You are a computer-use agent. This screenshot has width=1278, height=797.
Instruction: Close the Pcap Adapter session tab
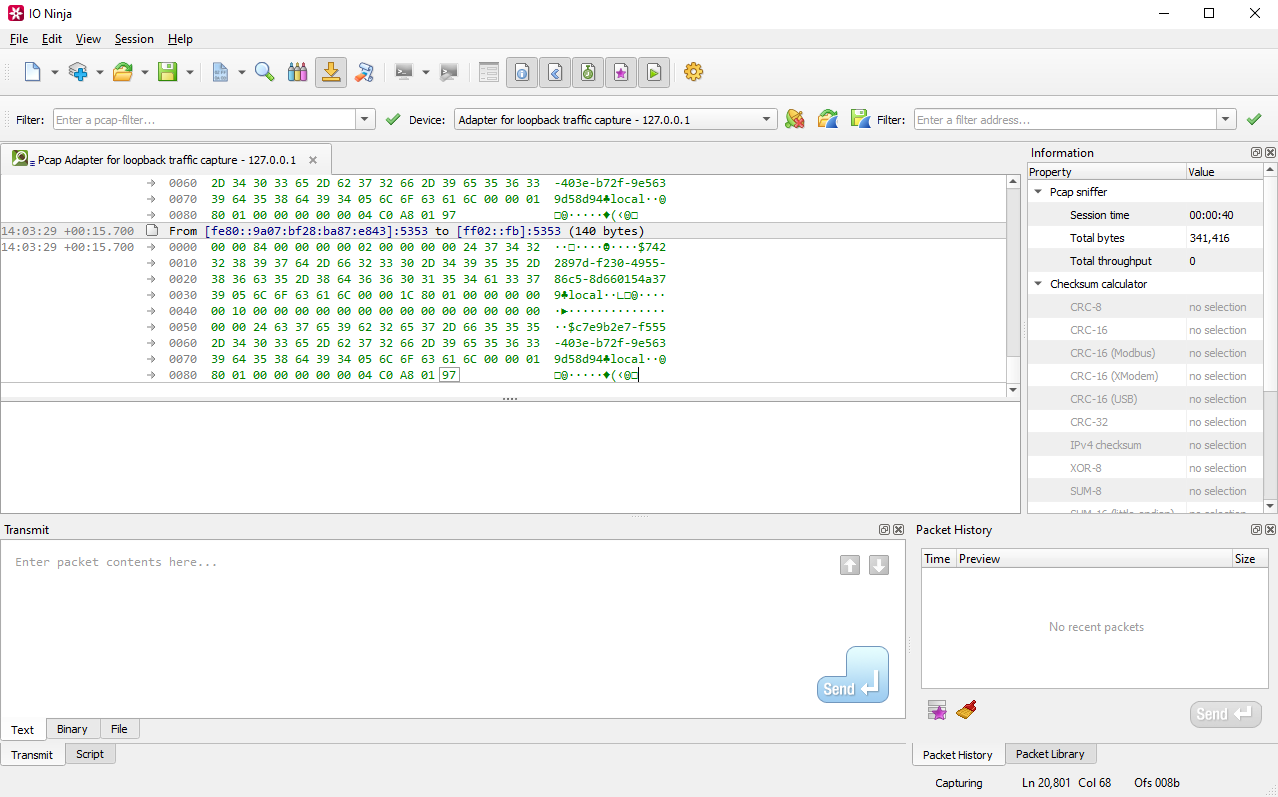312,160
